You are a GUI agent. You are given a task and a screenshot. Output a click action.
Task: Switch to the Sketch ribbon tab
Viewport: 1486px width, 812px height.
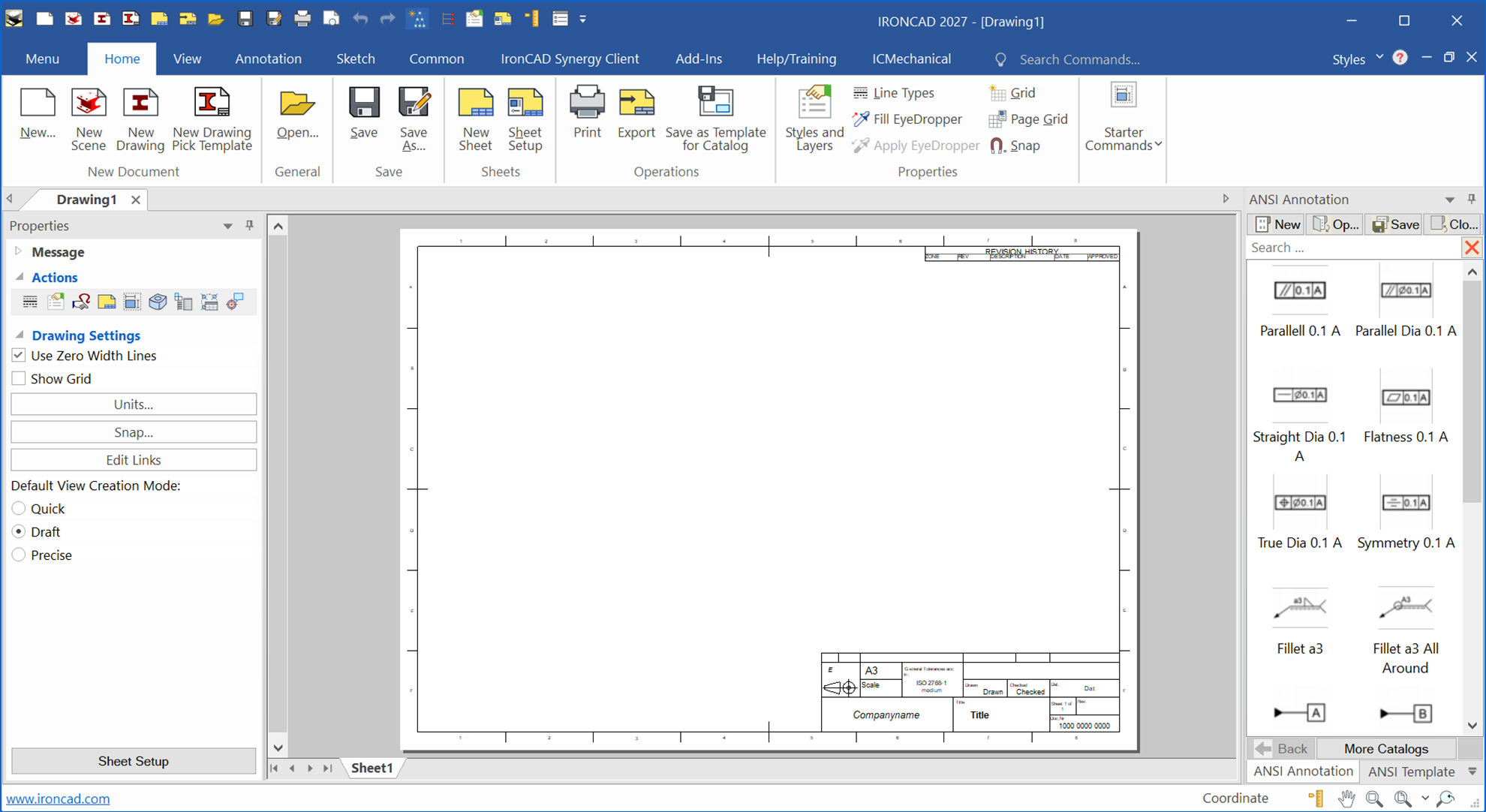[355, 59]
